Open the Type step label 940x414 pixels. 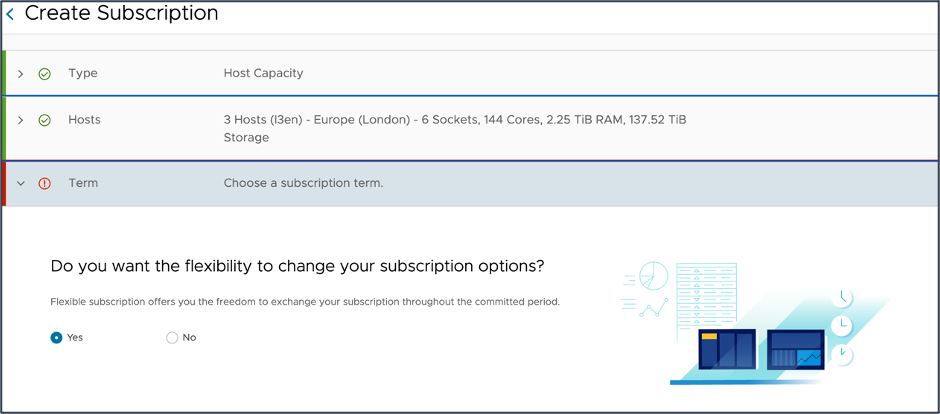pyautogui.click(x=83, y=74)
